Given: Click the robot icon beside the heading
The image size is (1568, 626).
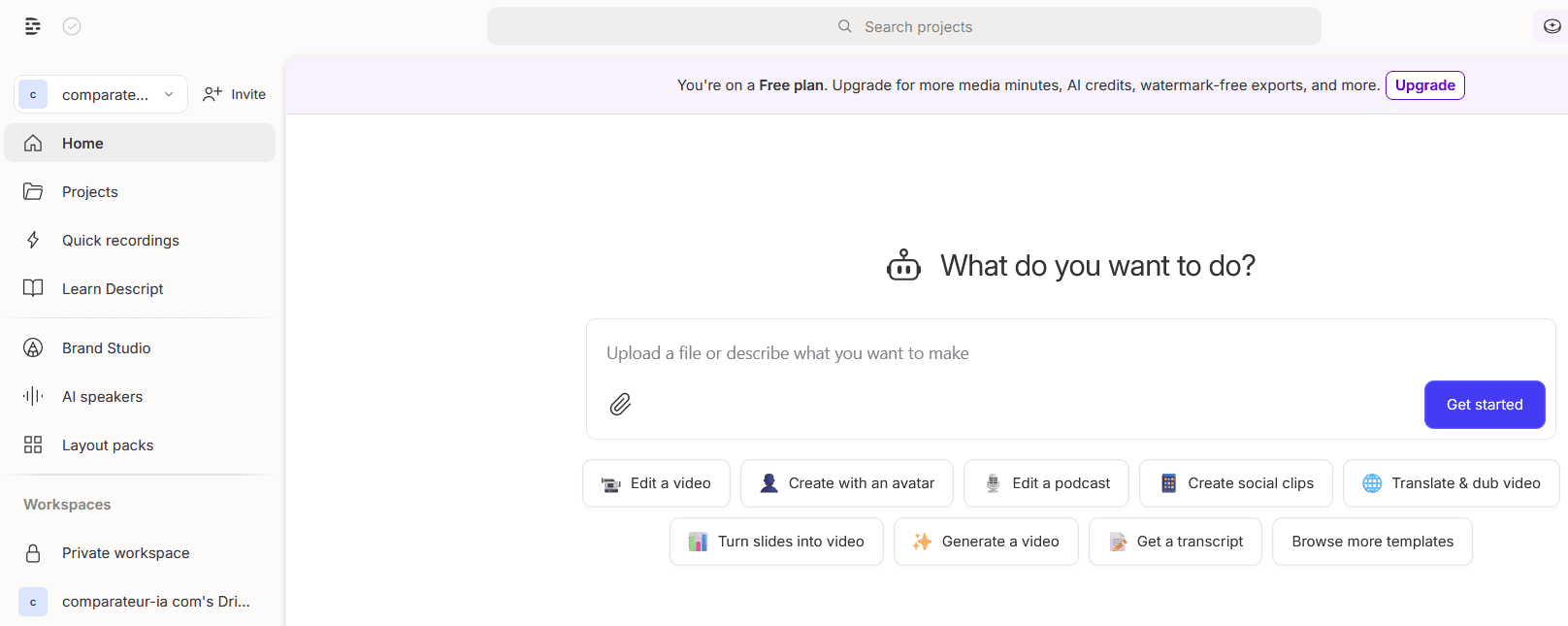Looking at the screenshot, I should 903,265.
